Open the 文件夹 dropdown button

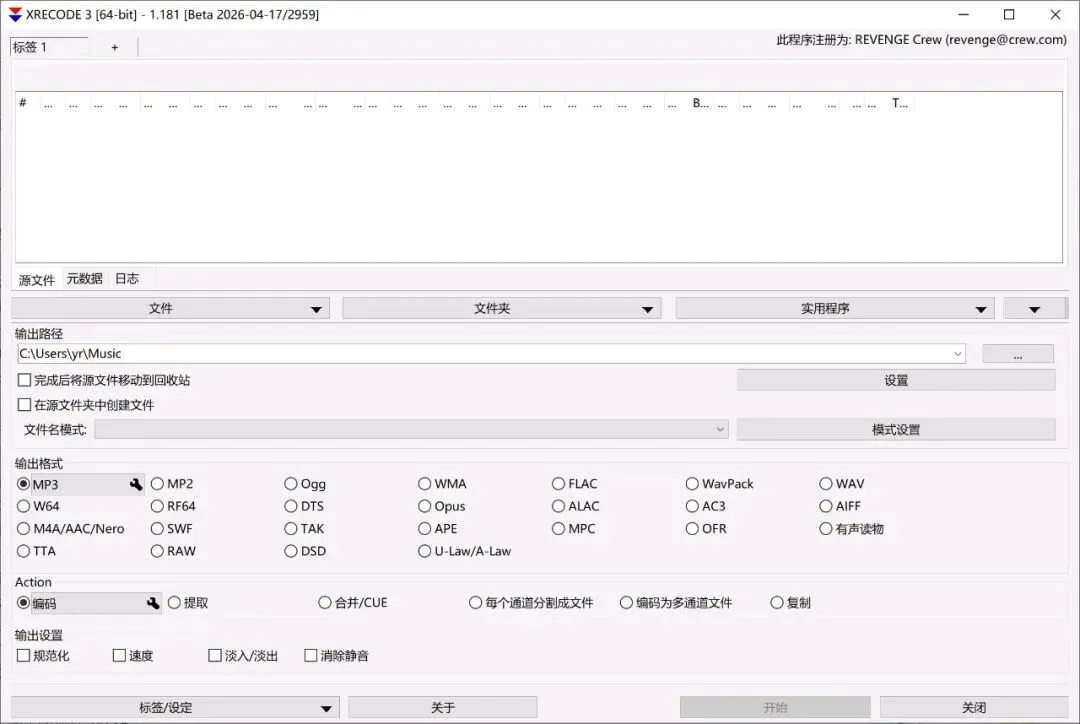pyautogui.click(x=502, y=309)
